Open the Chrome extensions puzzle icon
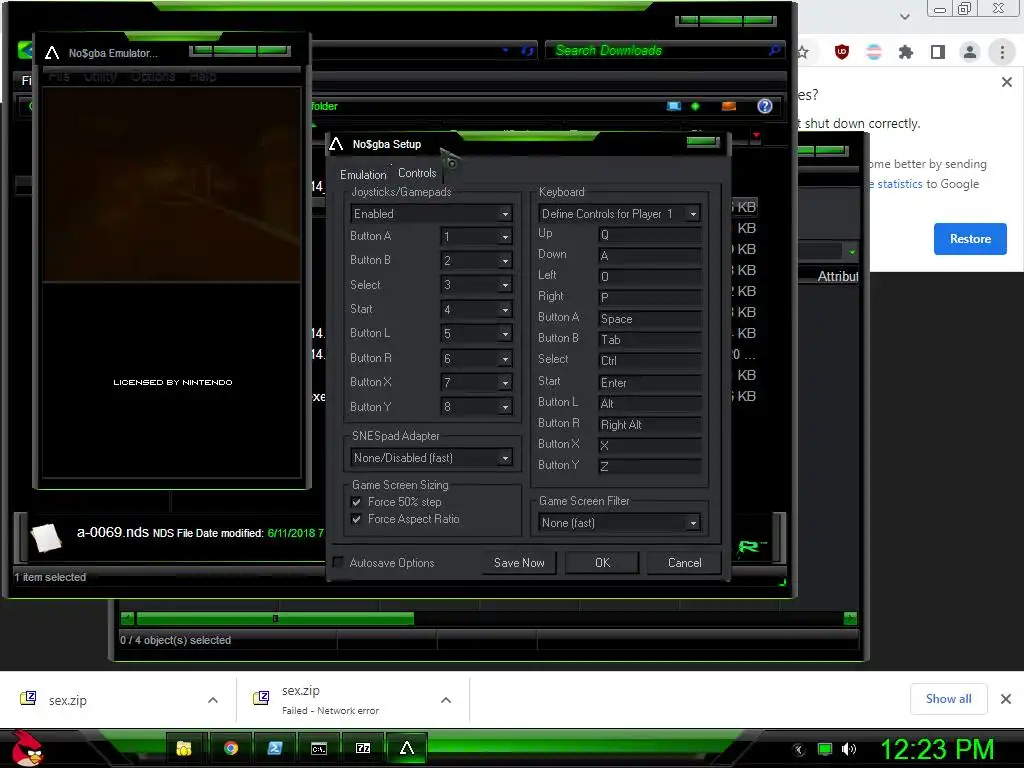The height and width of the screenshot is (768, 1024). [x=906, y=52]
